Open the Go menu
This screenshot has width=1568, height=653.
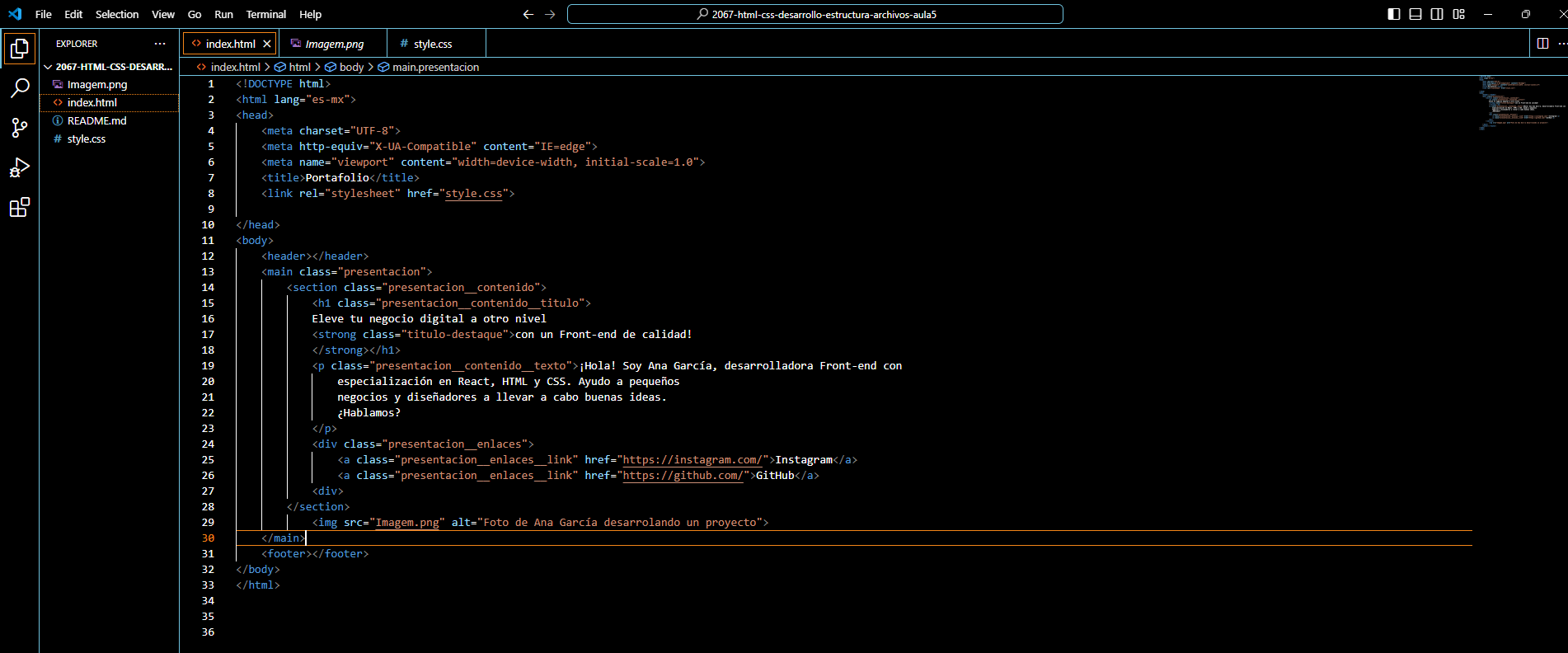195,14
